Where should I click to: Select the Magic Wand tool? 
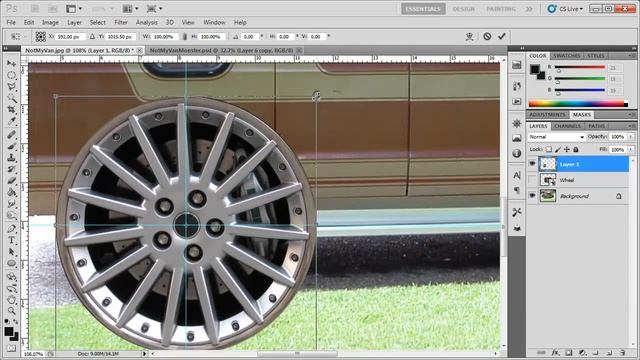click(x=11, y=98)
